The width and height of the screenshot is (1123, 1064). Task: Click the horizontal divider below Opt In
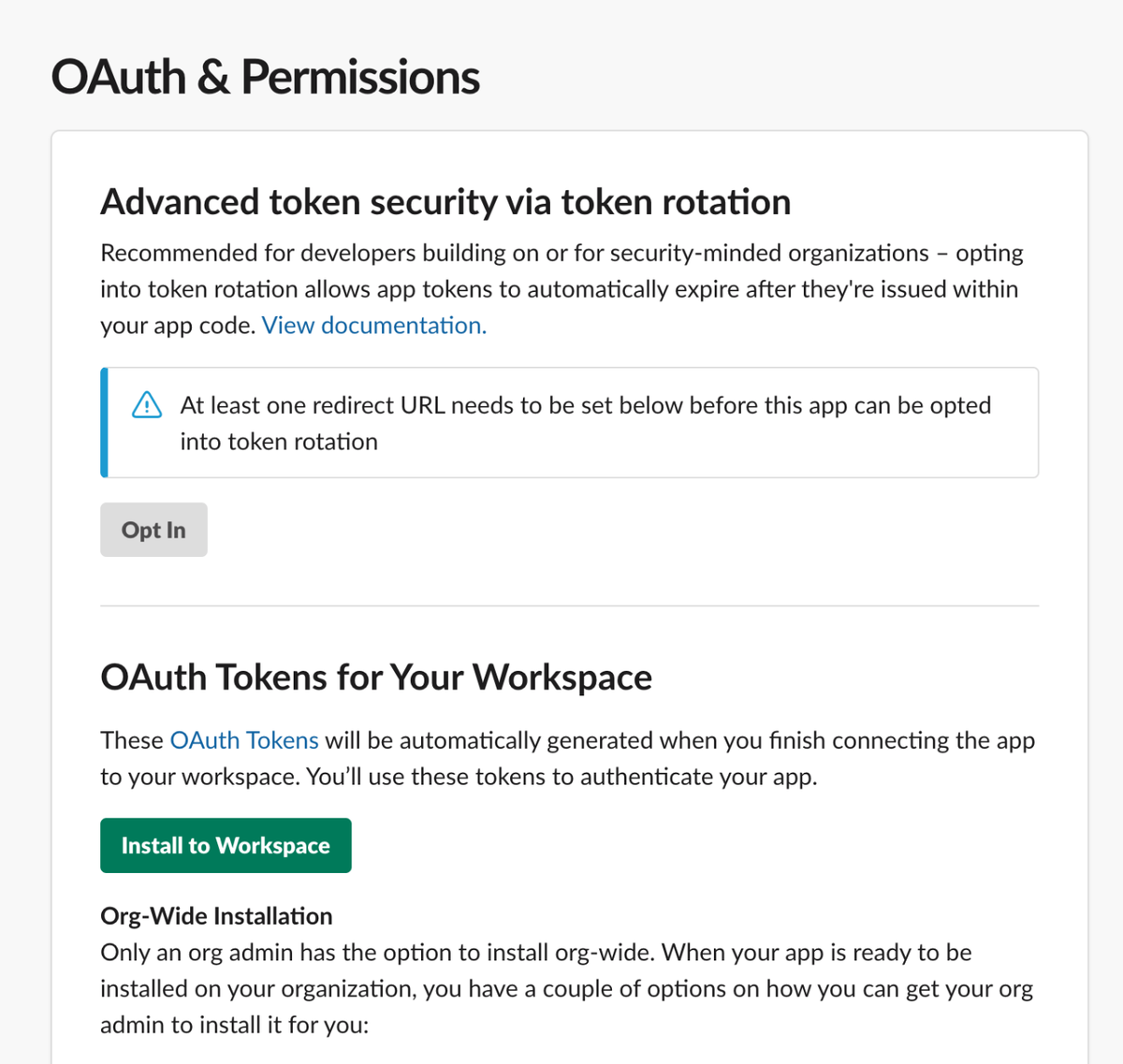pyautogui.click(x=569, y=605)
